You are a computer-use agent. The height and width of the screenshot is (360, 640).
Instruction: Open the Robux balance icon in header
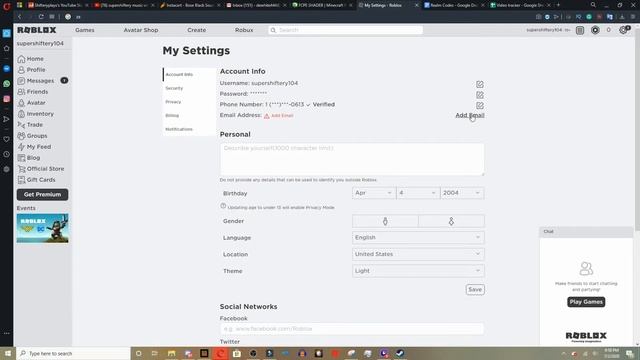(x=595, y=30)
